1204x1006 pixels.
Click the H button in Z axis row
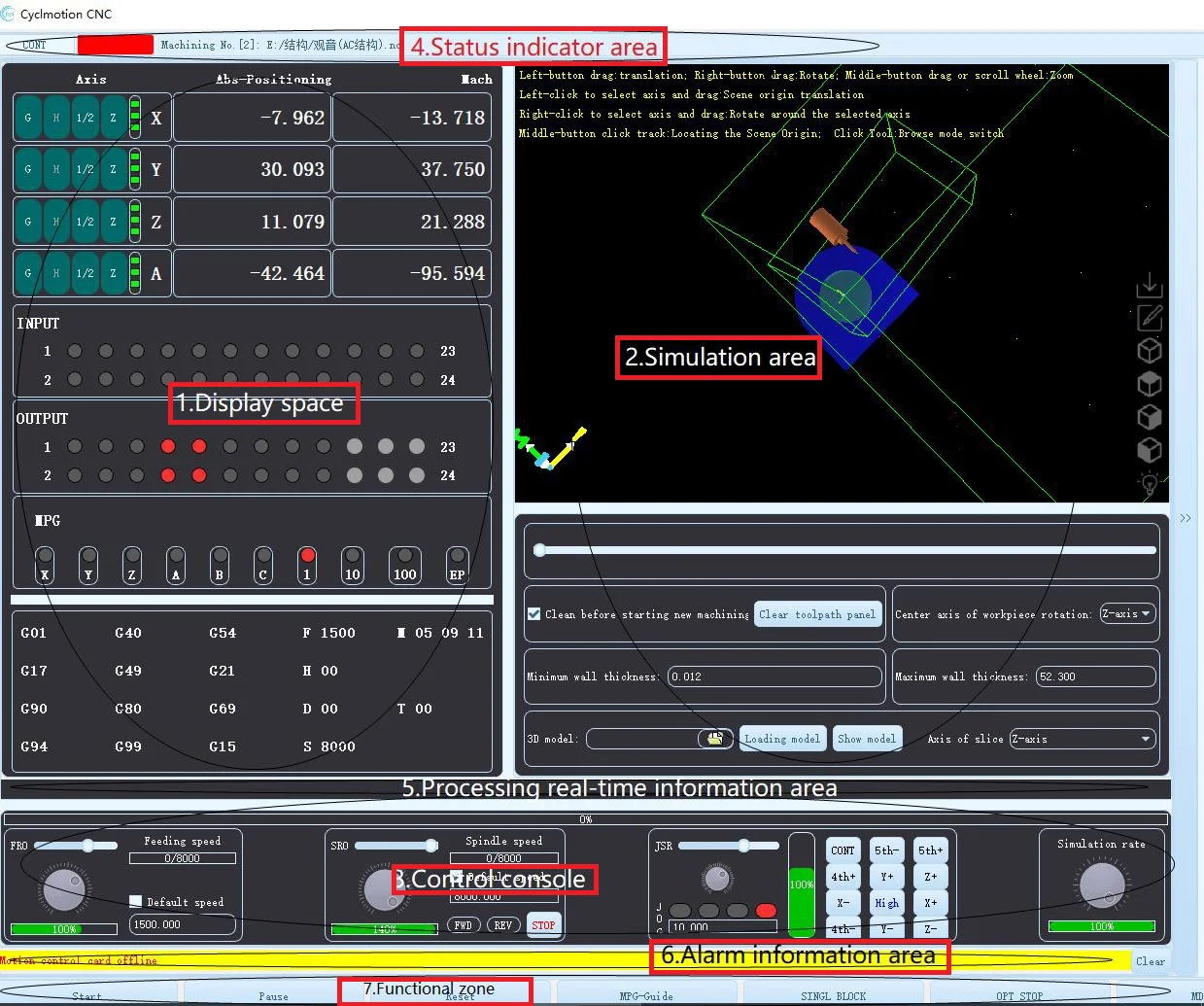pos(55,222)
